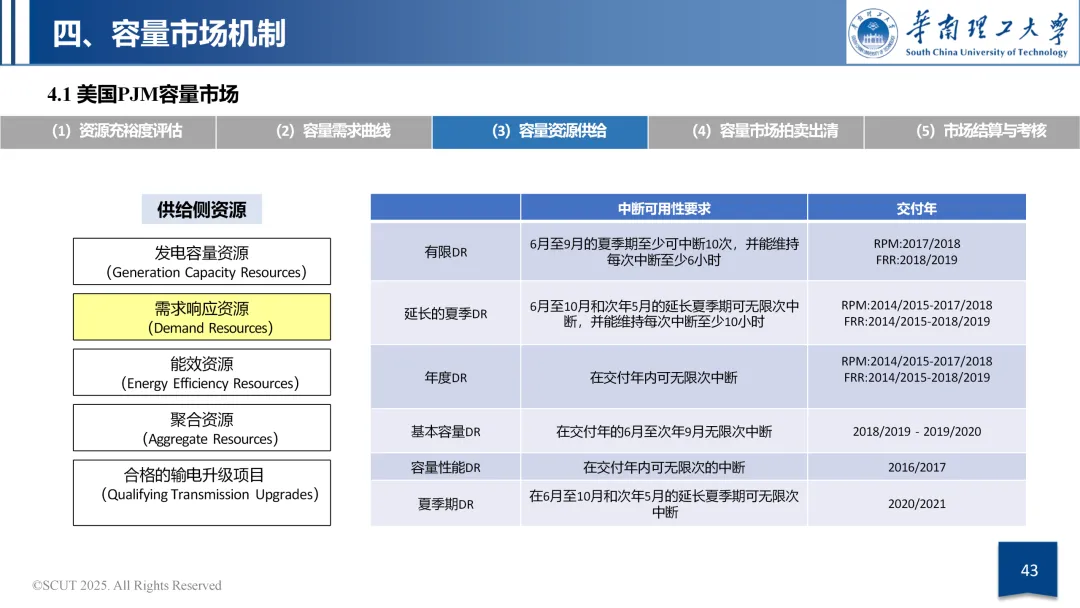
Task: Click the 有限DR row label
Action: pyautogui.click(x=446, y=252)
